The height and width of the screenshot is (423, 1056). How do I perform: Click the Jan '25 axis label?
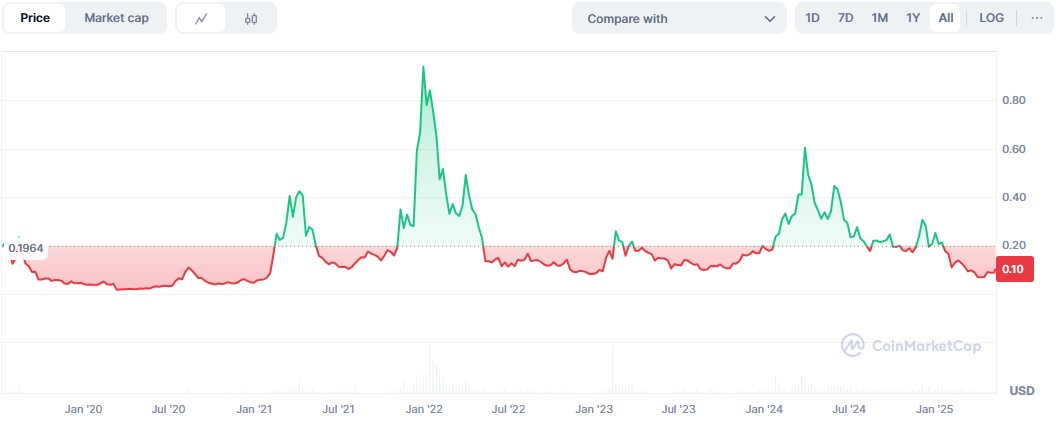tap(935, 409)
